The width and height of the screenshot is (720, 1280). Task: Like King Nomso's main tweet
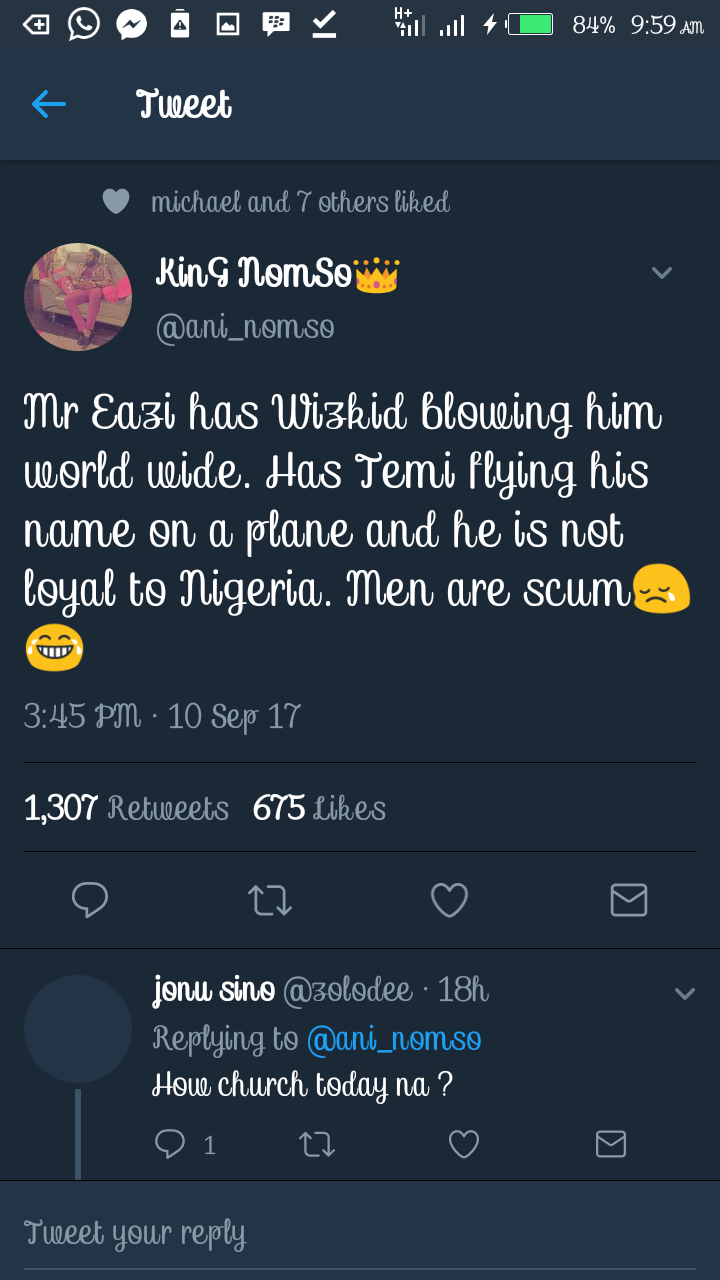(x=449, y=900)
